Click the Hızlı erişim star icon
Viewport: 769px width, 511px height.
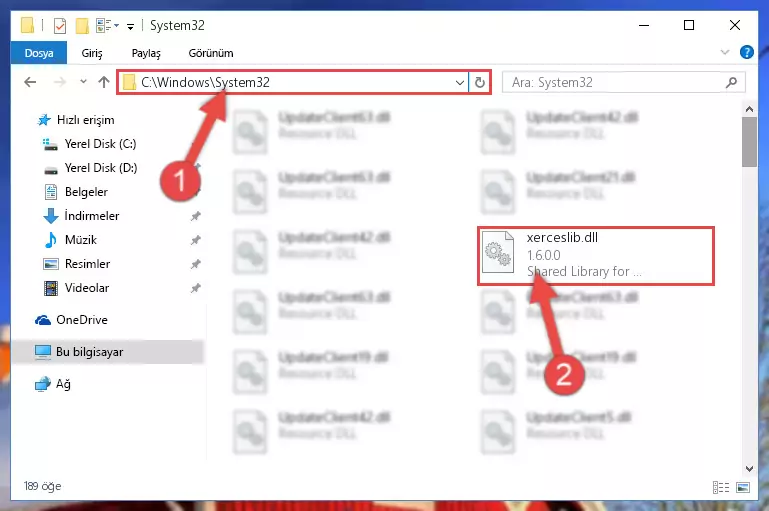pos(44,120)
